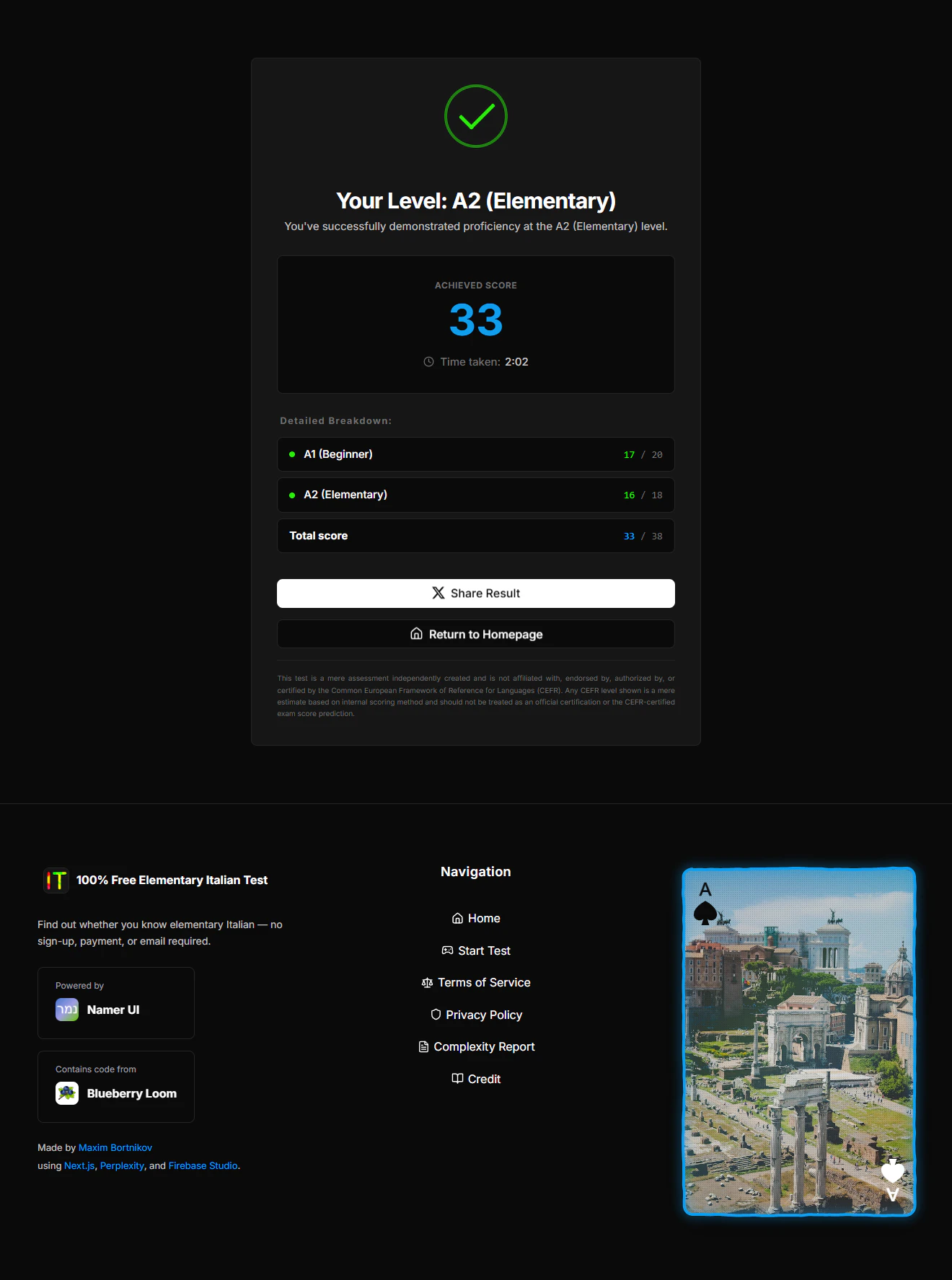Click the CEFR disclaimer paragraph
The image size is (952, 1280).
(x=476, y=696)
